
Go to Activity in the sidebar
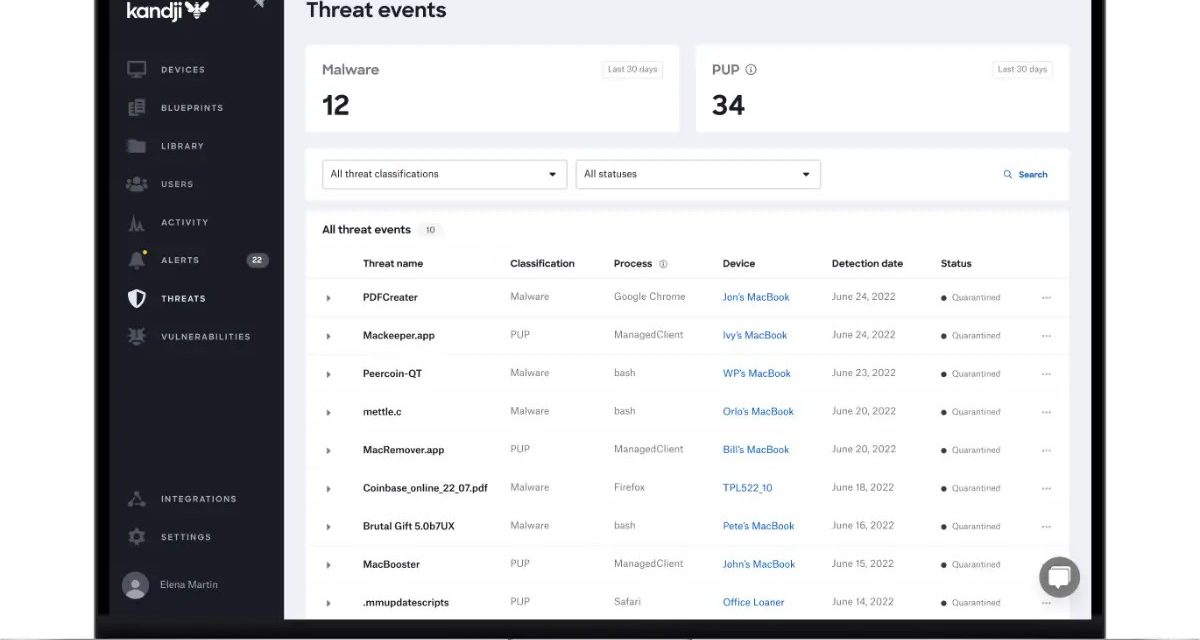(184, 223)
